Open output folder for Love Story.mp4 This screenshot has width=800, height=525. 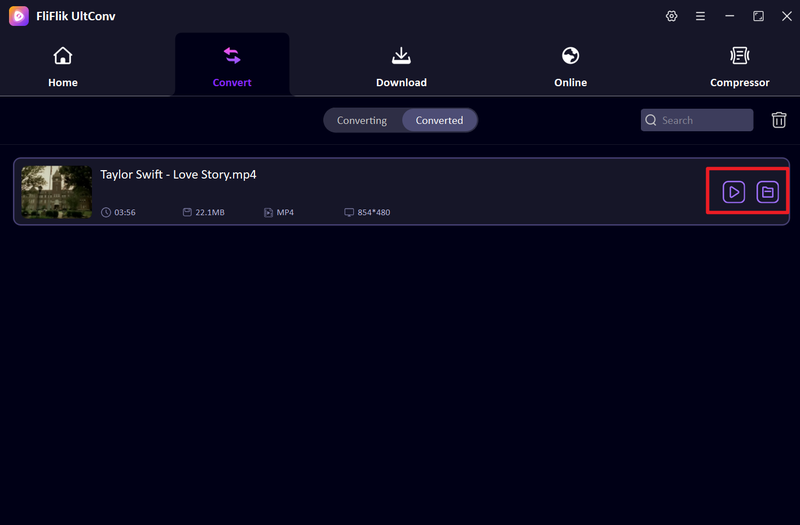point(767,192)
